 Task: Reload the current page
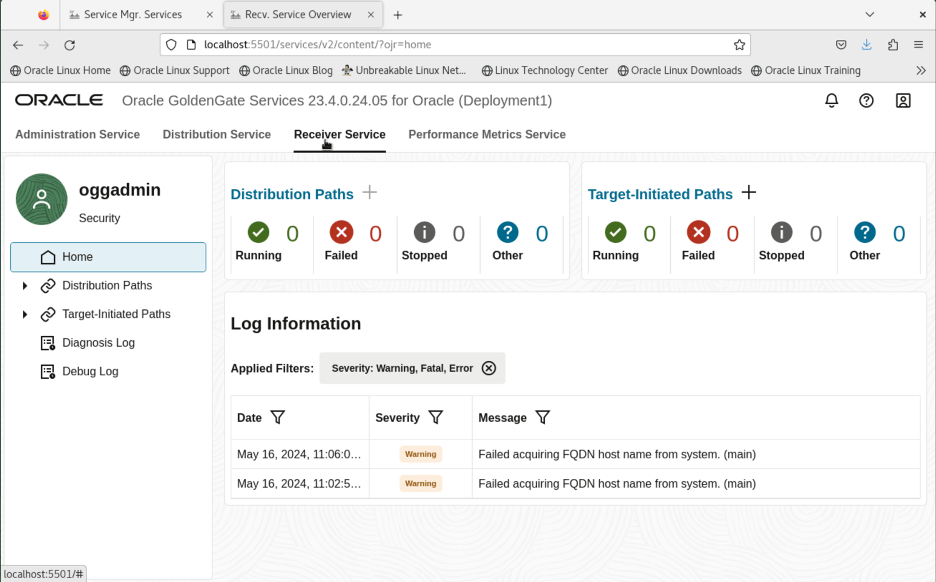pos(70,45)
